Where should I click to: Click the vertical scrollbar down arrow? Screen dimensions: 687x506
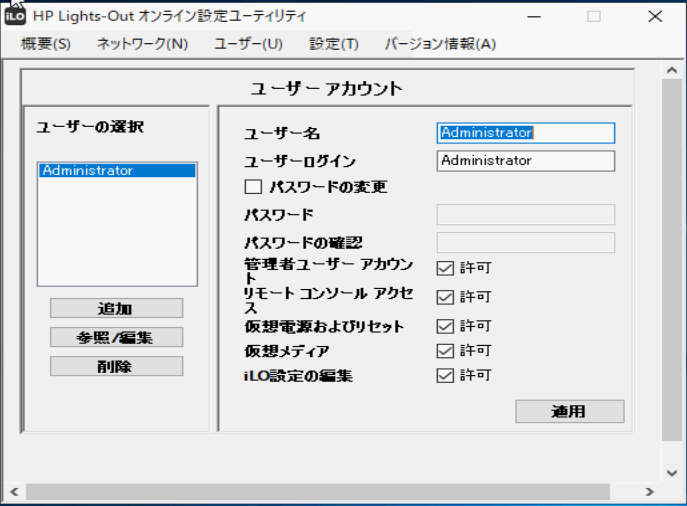pos(672,473)
